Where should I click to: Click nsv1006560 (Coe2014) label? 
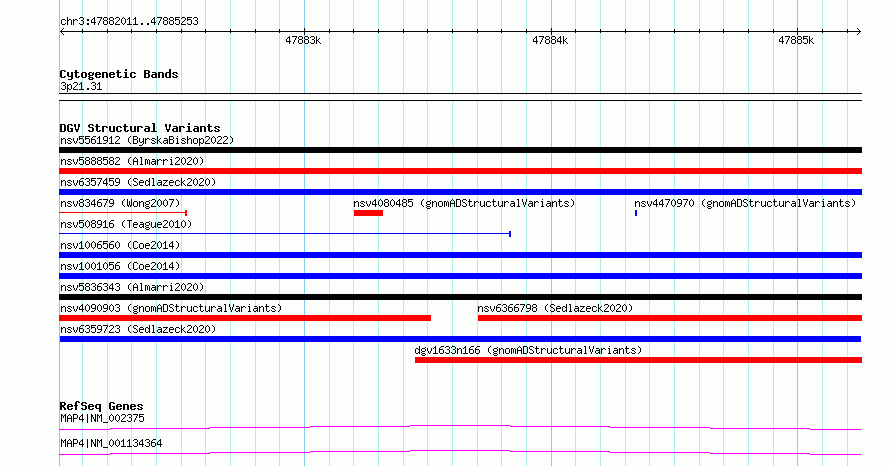coord(120,245)
